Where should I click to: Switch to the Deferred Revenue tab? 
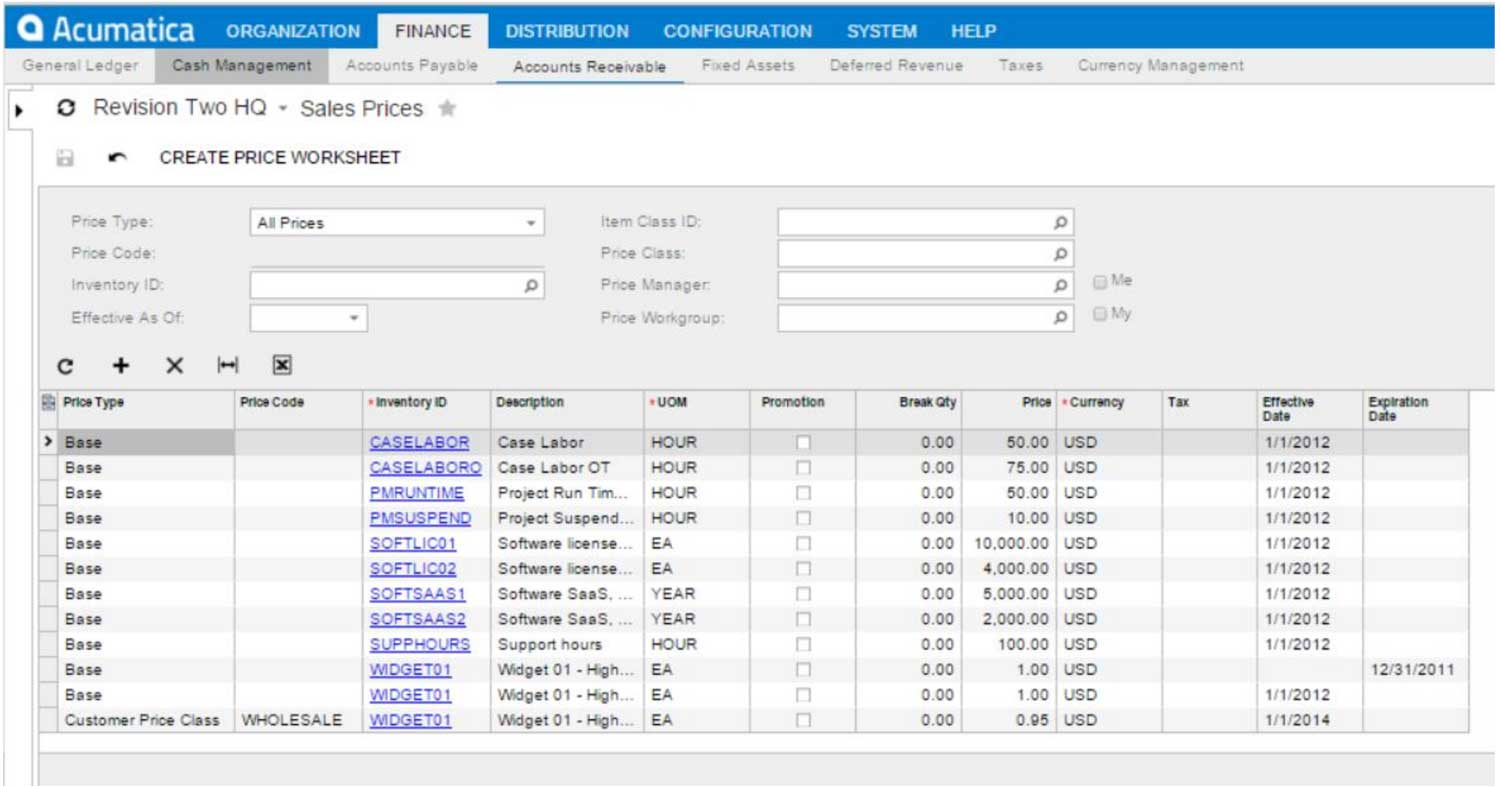[897, 66]
